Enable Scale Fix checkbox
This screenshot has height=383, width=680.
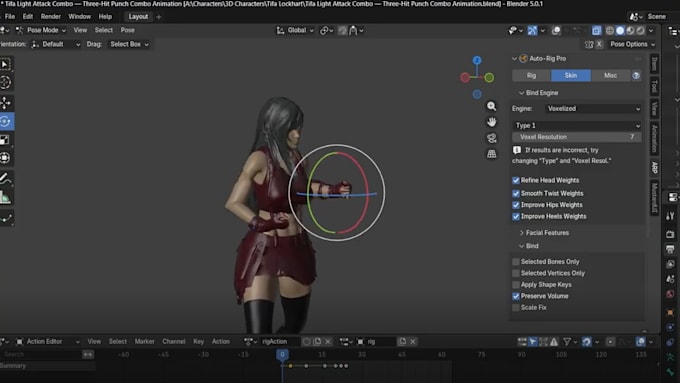click(x=516, y=308)
